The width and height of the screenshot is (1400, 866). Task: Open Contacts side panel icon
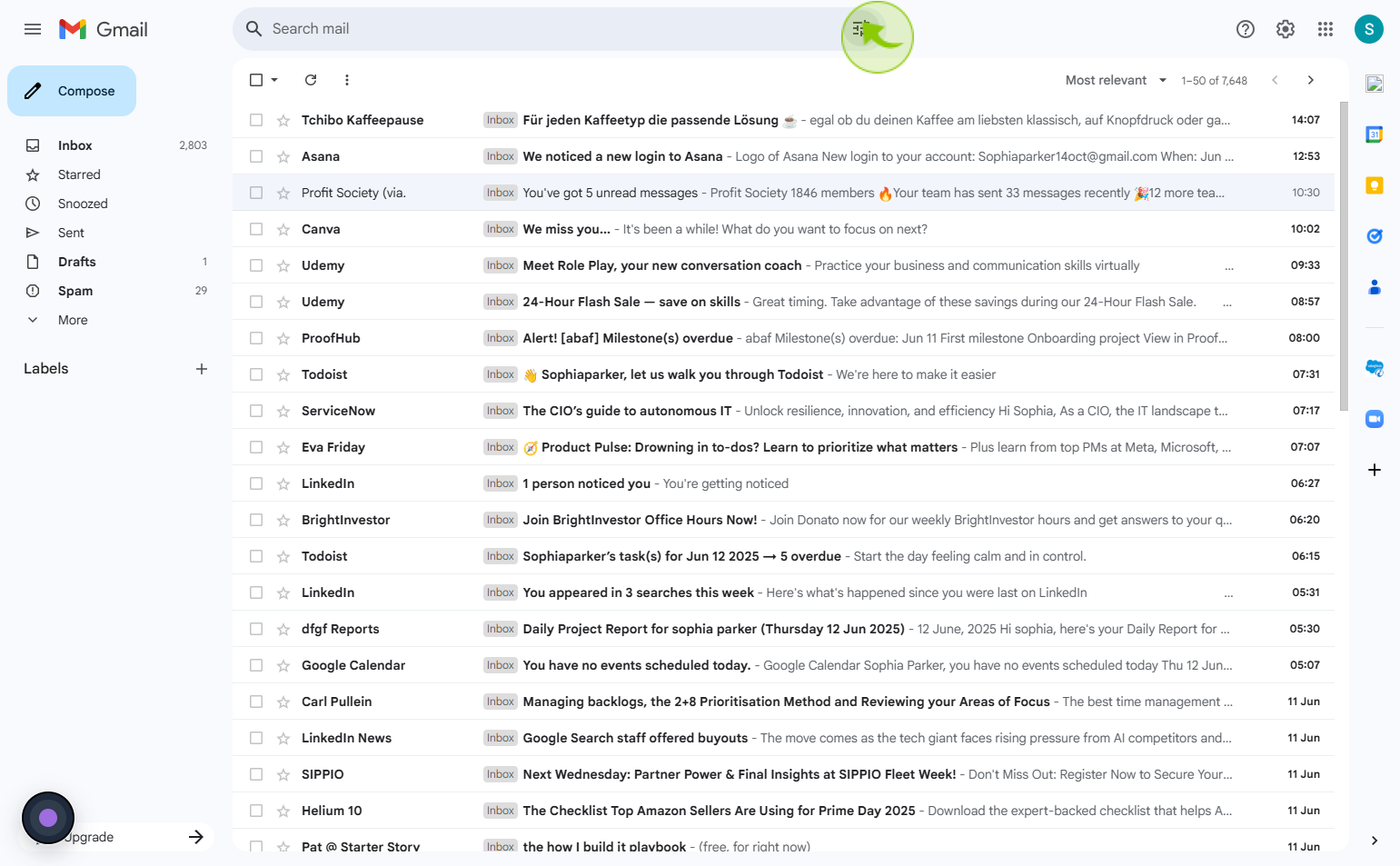[x=1375, y=287]
